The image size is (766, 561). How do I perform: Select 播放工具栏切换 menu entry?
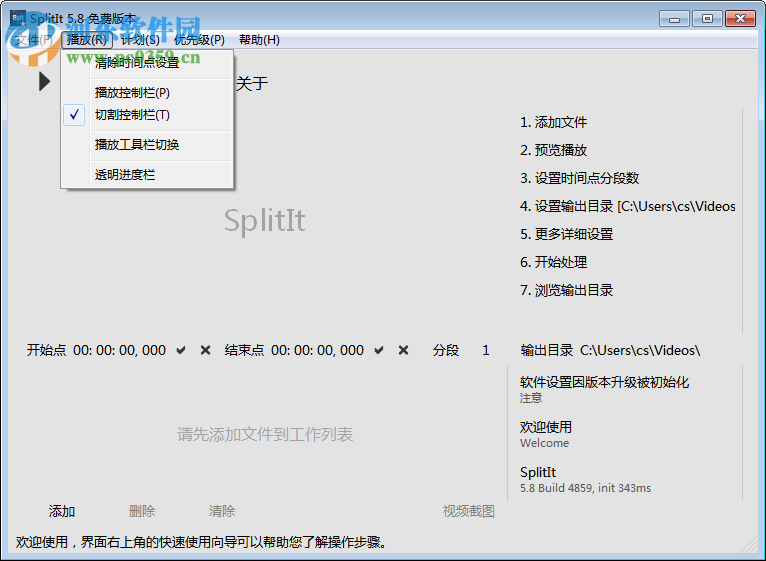pyautogui.click(x=147, y=145)
